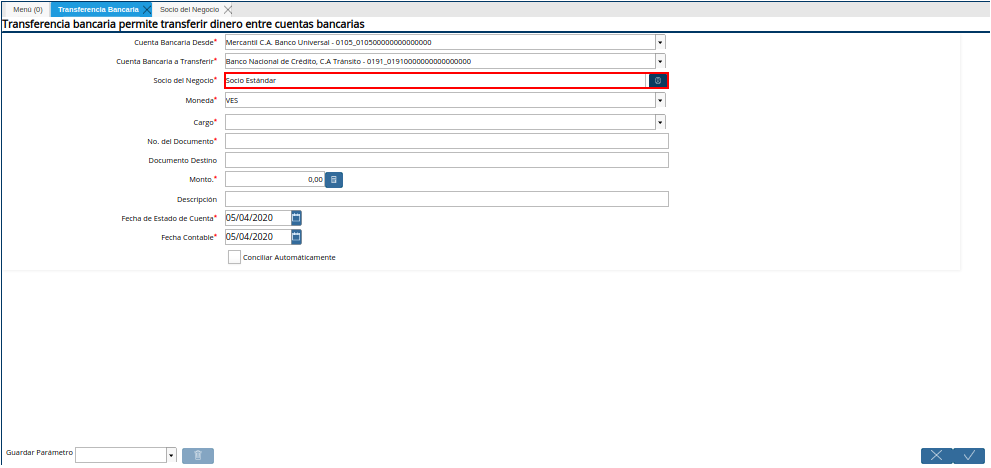The image size is (991, 468).
Task: Click the Mercantil C.A. Banco Universal value
Action: coord(328,42)
